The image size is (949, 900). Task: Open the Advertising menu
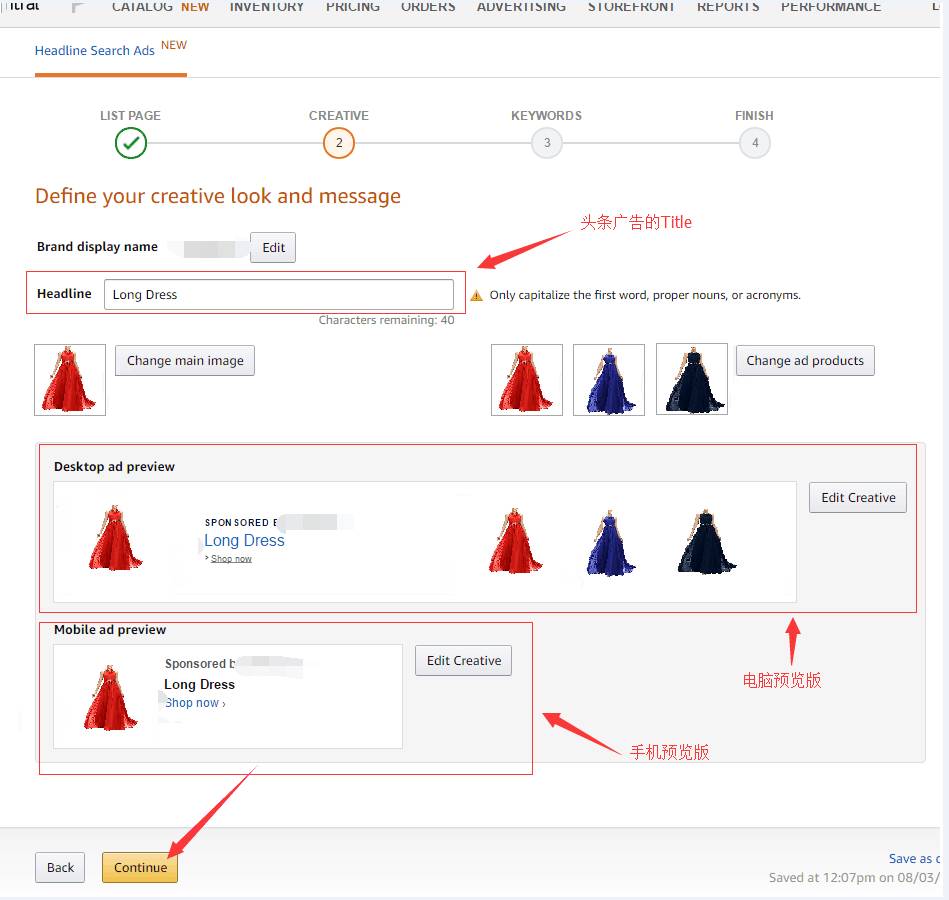point(521,7)
